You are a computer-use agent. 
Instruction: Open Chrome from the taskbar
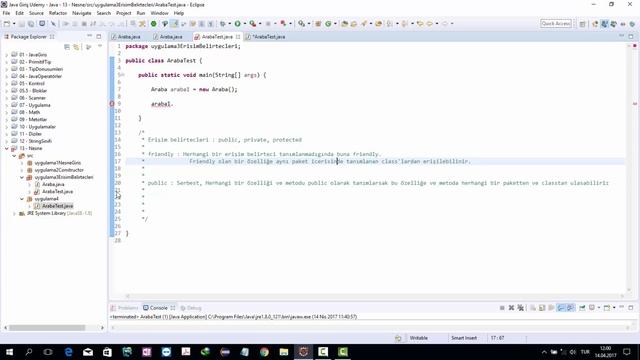[264, 352]
